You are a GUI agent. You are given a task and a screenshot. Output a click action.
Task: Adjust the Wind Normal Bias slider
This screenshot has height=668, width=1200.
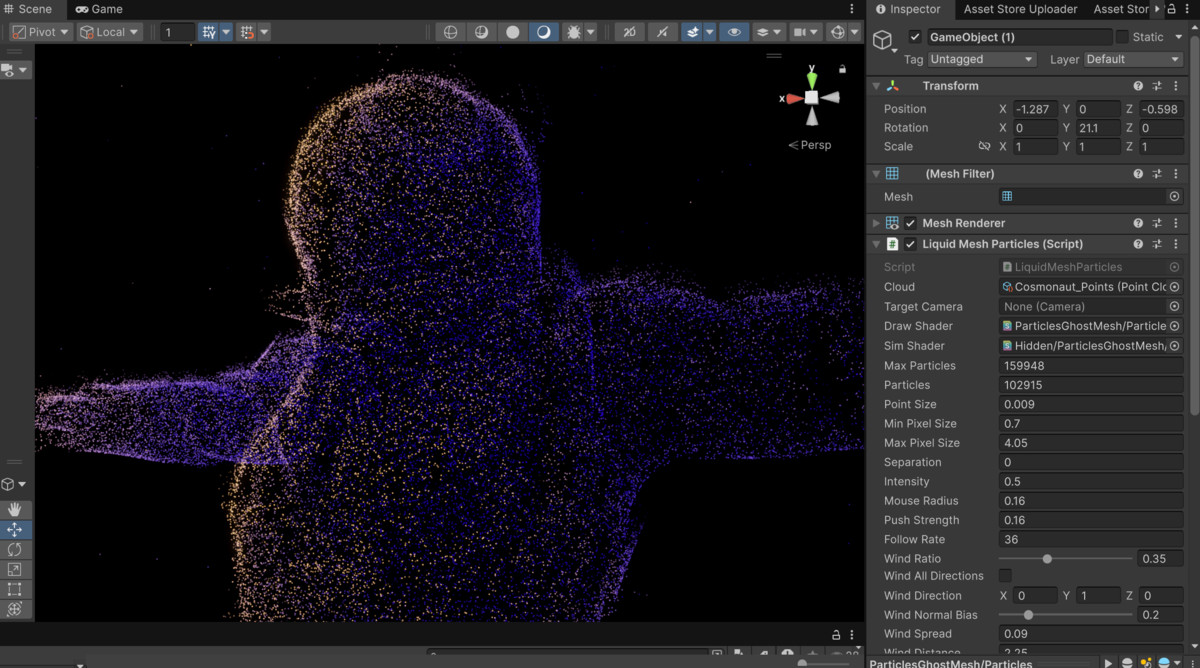[1066, 615]
